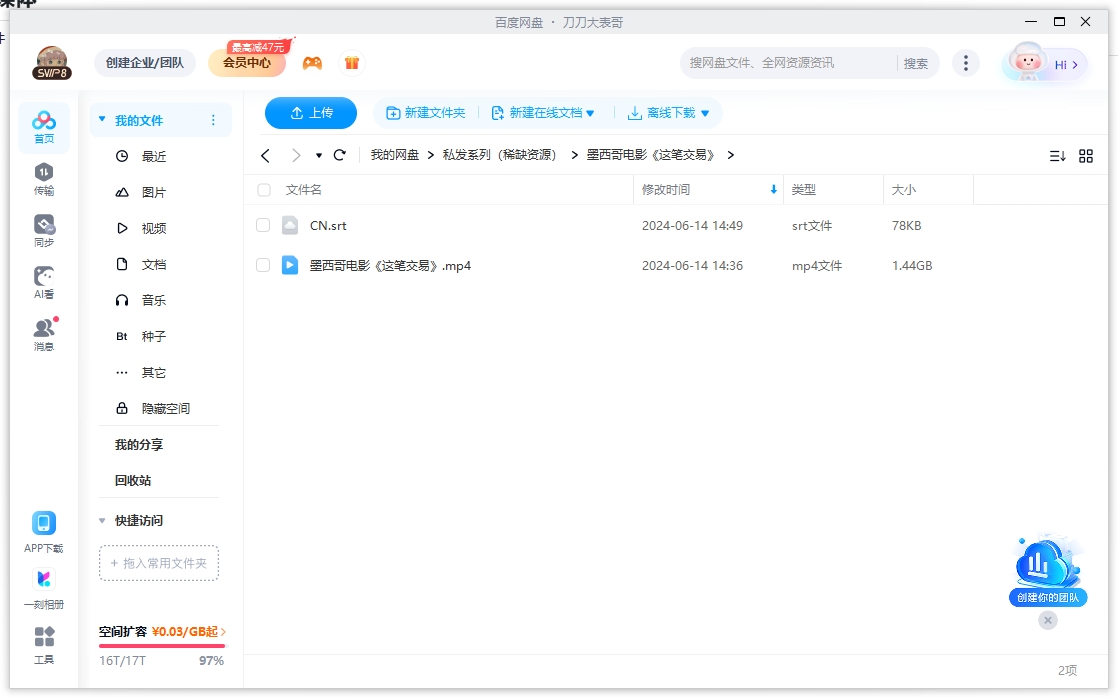Click the gift box icon in header
Viewport: 1118px width, 698px height.
[352, 63]
